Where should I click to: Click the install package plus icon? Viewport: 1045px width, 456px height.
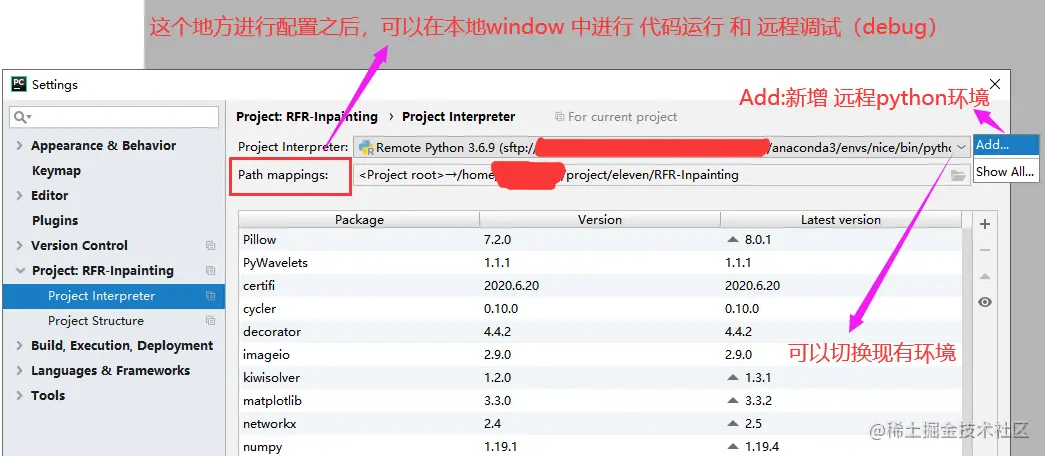(x=985, y=225)
